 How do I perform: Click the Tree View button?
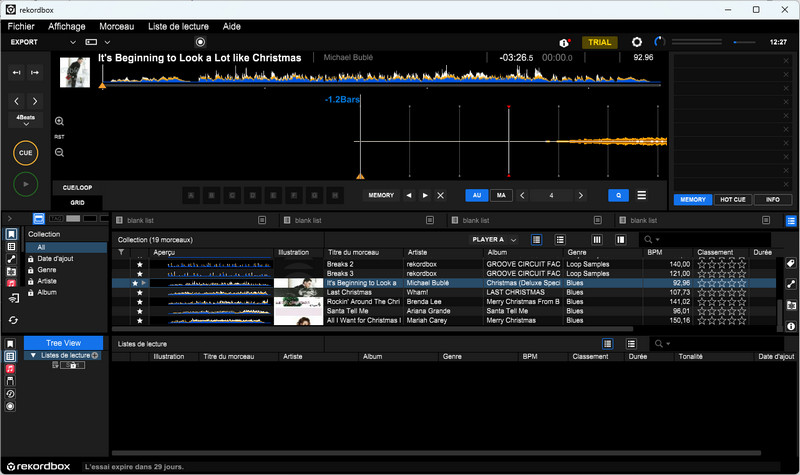point(63,343)
